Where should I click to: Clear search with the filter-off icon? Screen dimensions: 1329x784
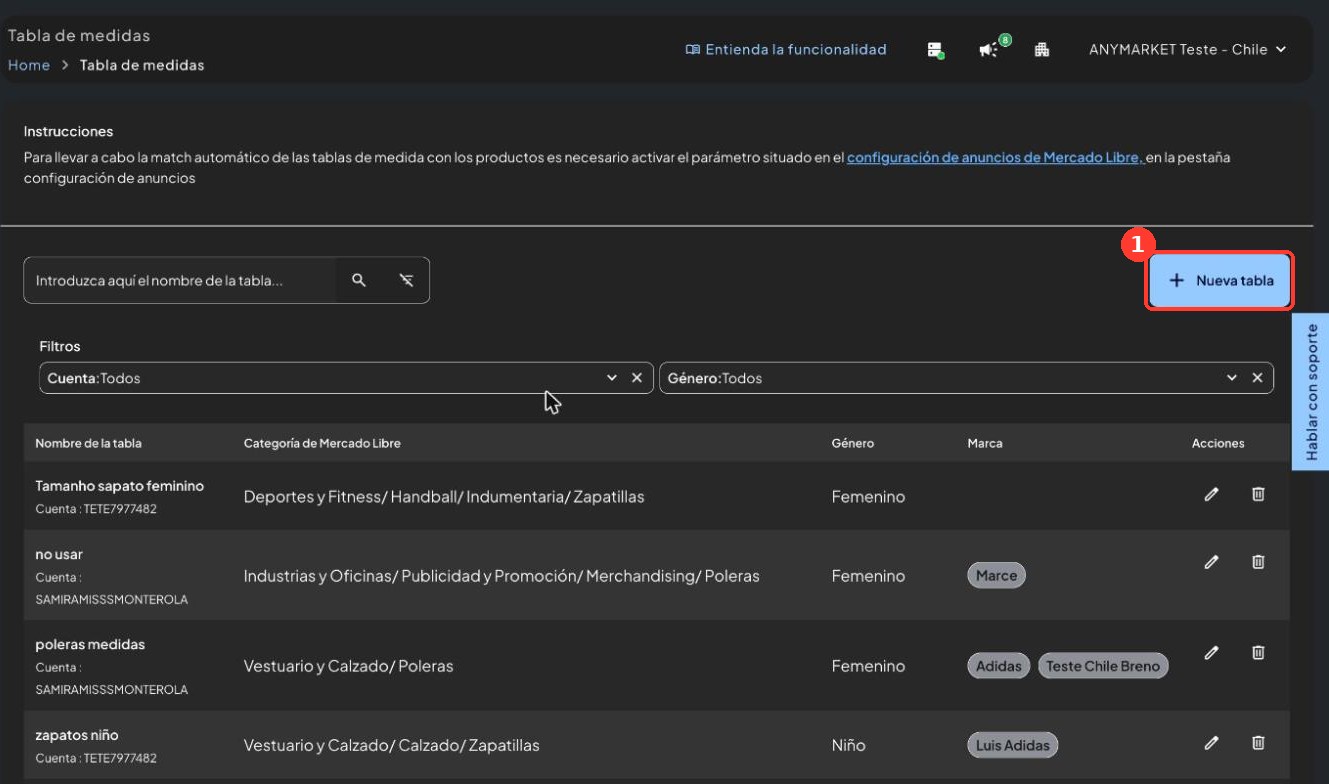[406, 281]
